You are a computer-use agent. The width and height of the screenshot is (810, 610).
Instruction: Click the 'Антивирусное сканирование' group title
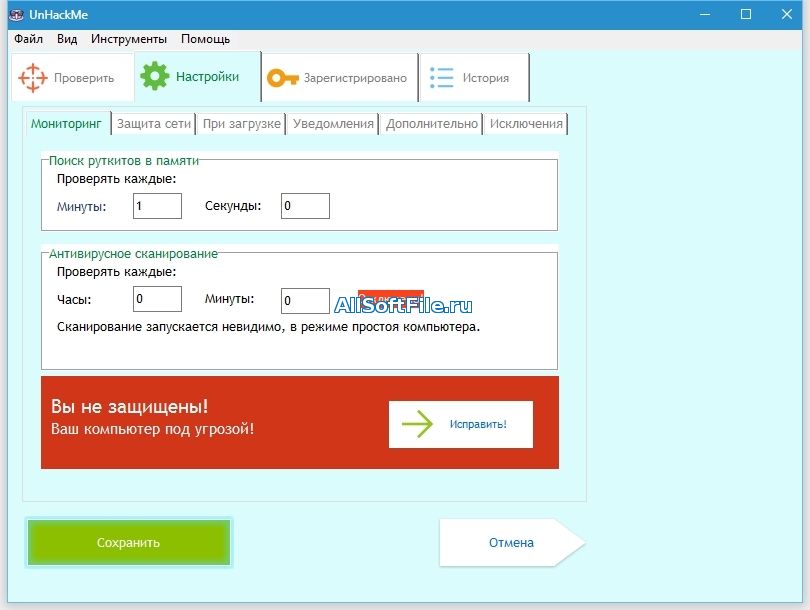tap(133, 254)
